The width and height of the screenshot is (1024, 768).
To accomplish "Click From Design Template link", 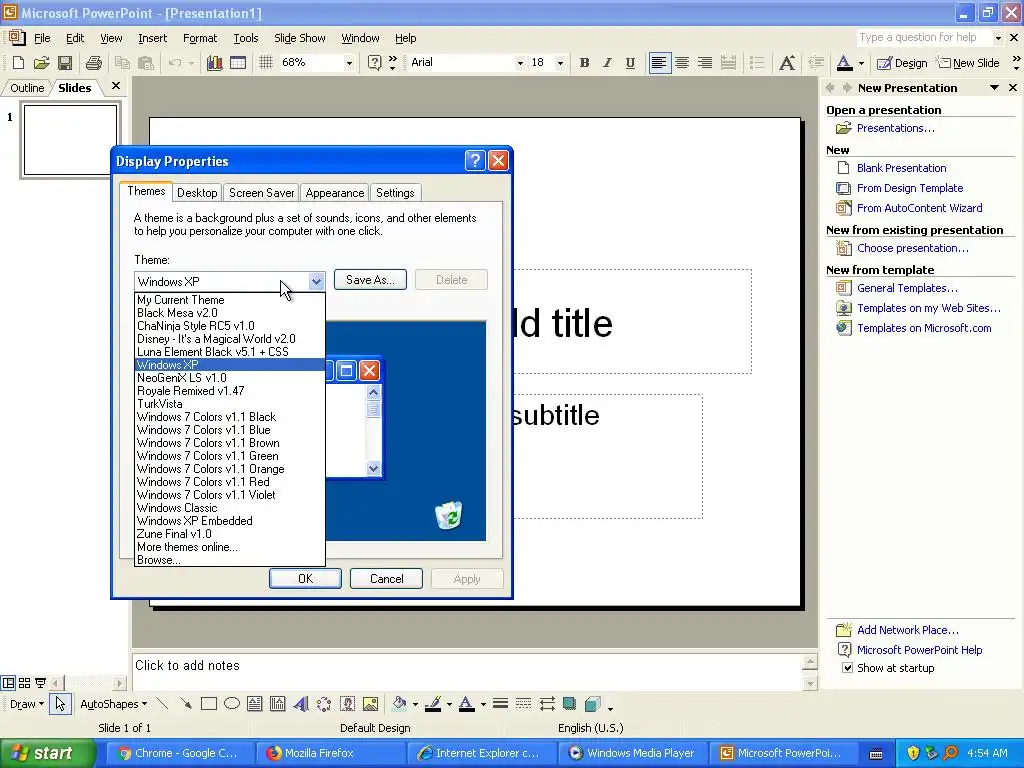I will pos(910,188).
